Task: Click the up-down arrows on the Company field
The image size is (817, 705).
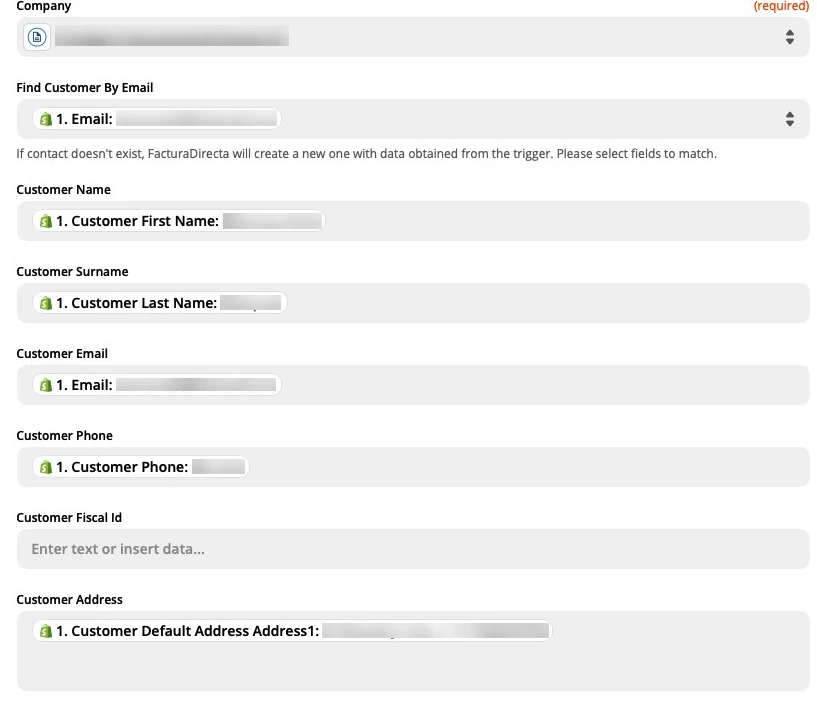Action: pyautogui.click(x=789, y=36)
